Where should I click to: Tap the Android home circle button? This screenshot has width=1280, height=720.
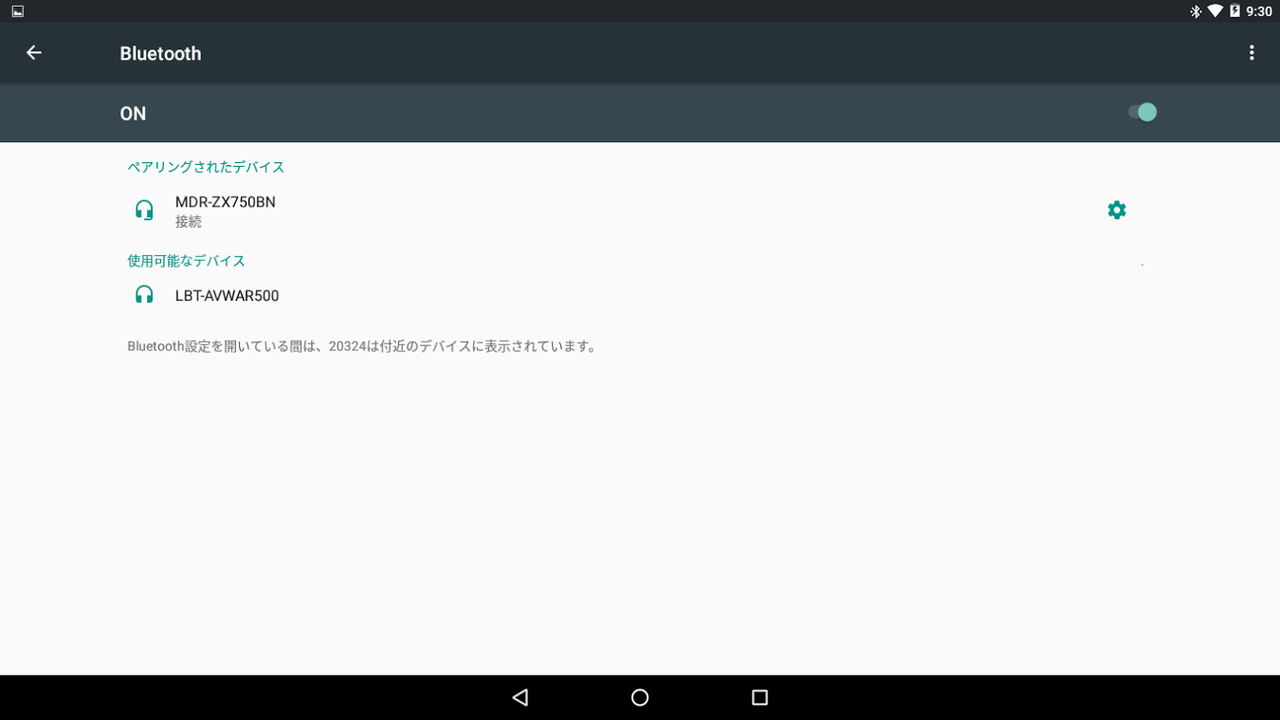tap(640, 697)
